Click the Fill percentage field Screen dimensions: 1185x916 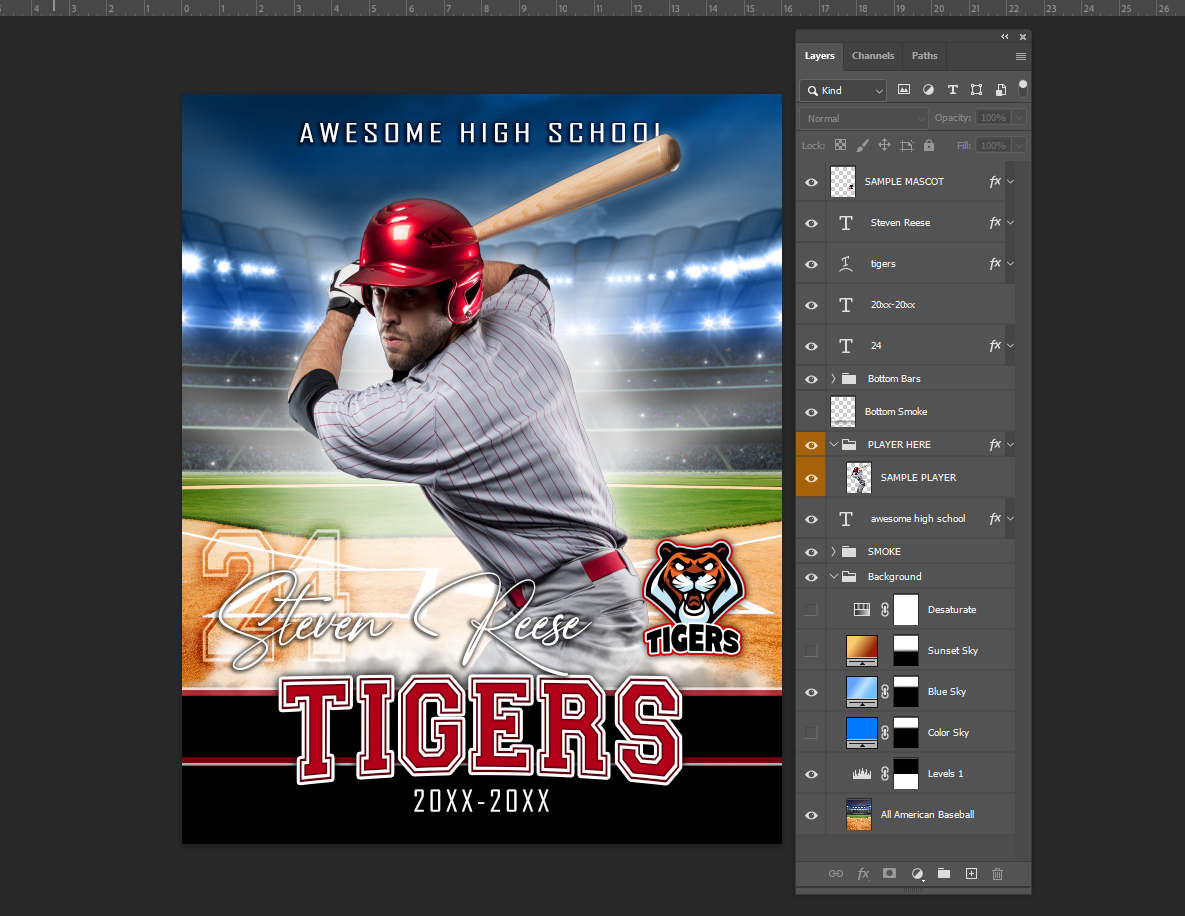click(x=993, y=145)
